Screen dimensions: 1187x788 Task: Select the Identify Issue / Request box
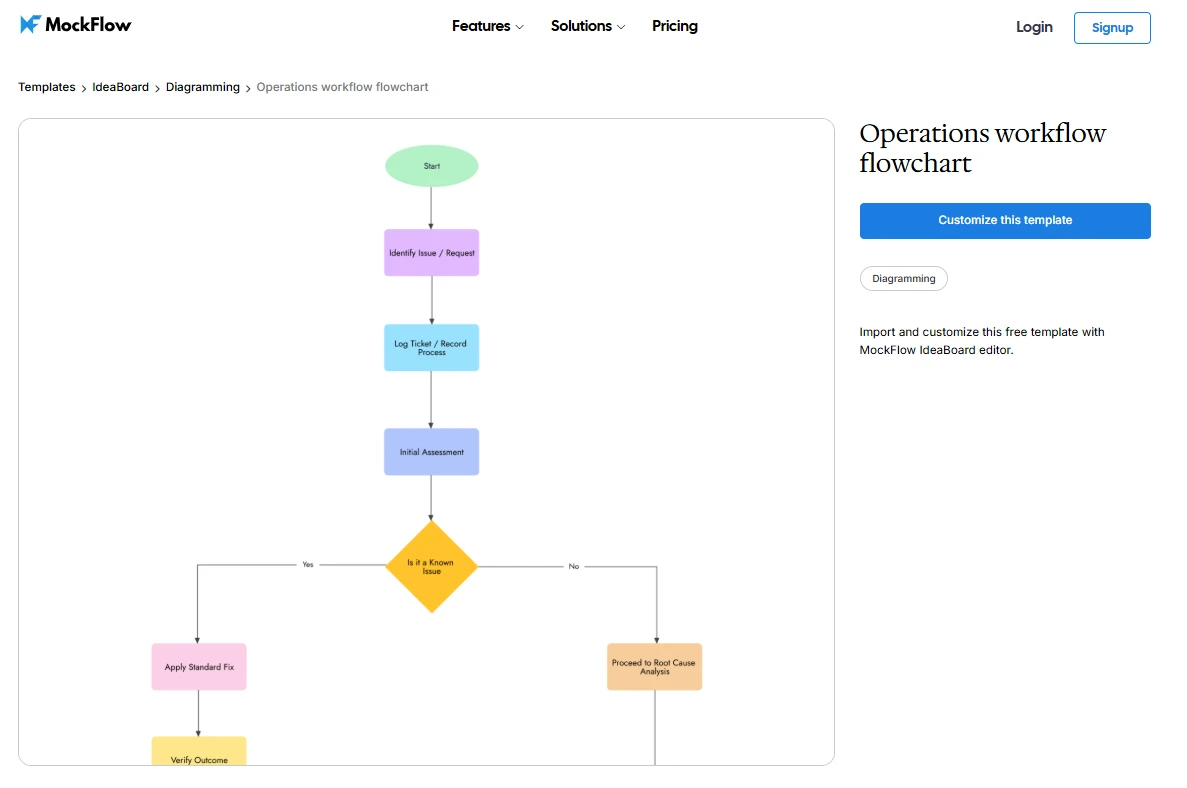431,253
